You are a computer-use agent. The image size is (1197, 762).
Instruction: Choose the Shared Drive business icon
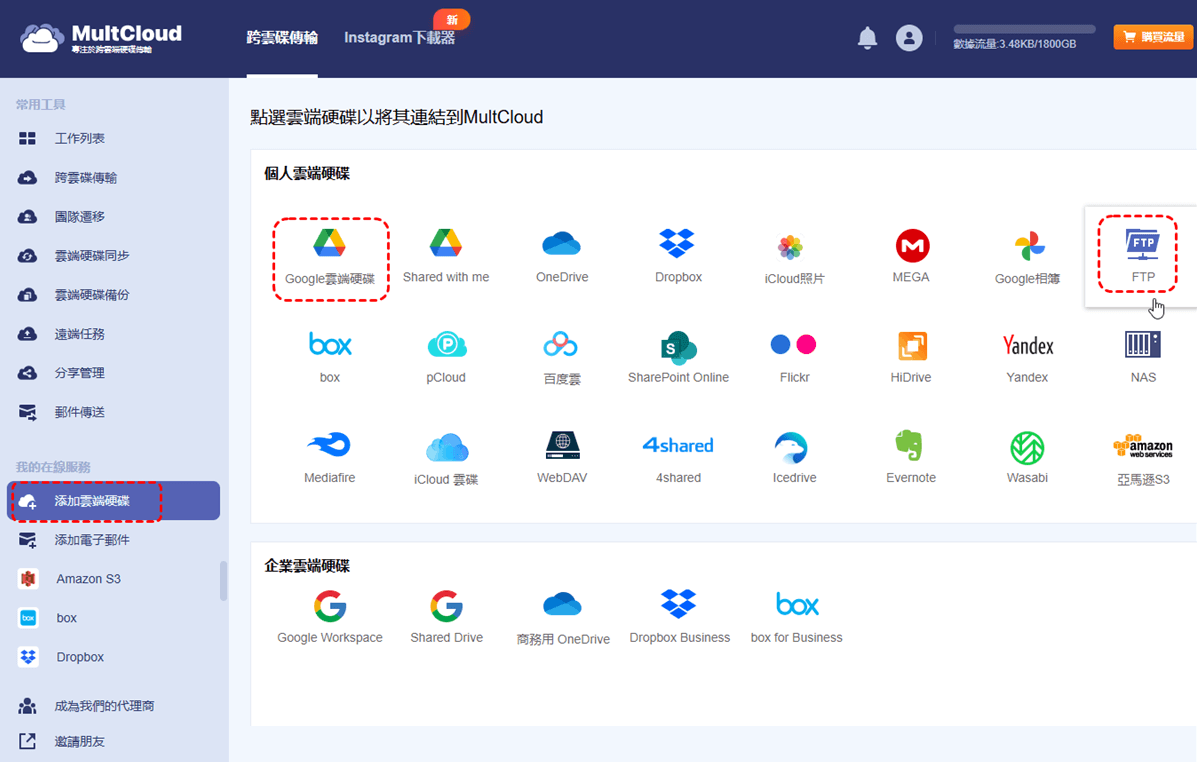coord(447,606)
